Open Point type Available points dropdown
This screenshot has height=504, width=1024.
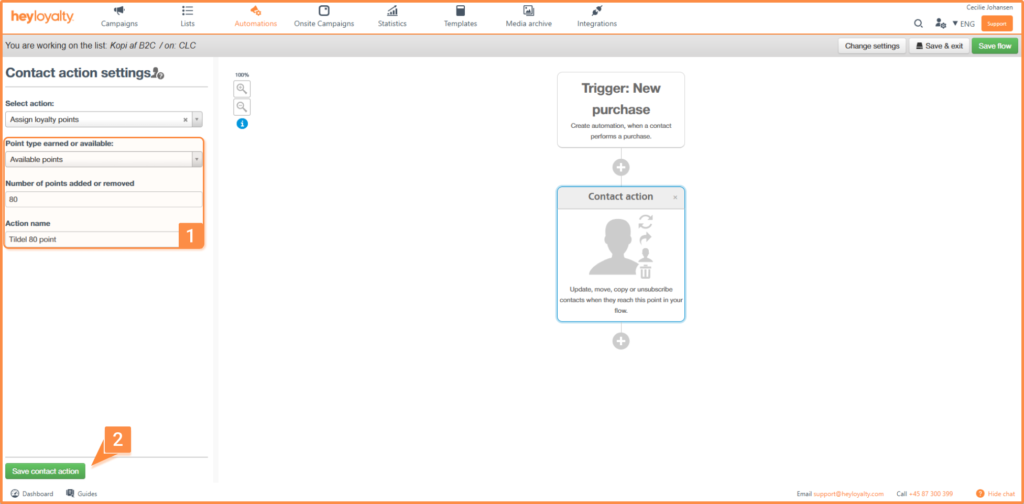pyautogui.click(x=197, y=159)
